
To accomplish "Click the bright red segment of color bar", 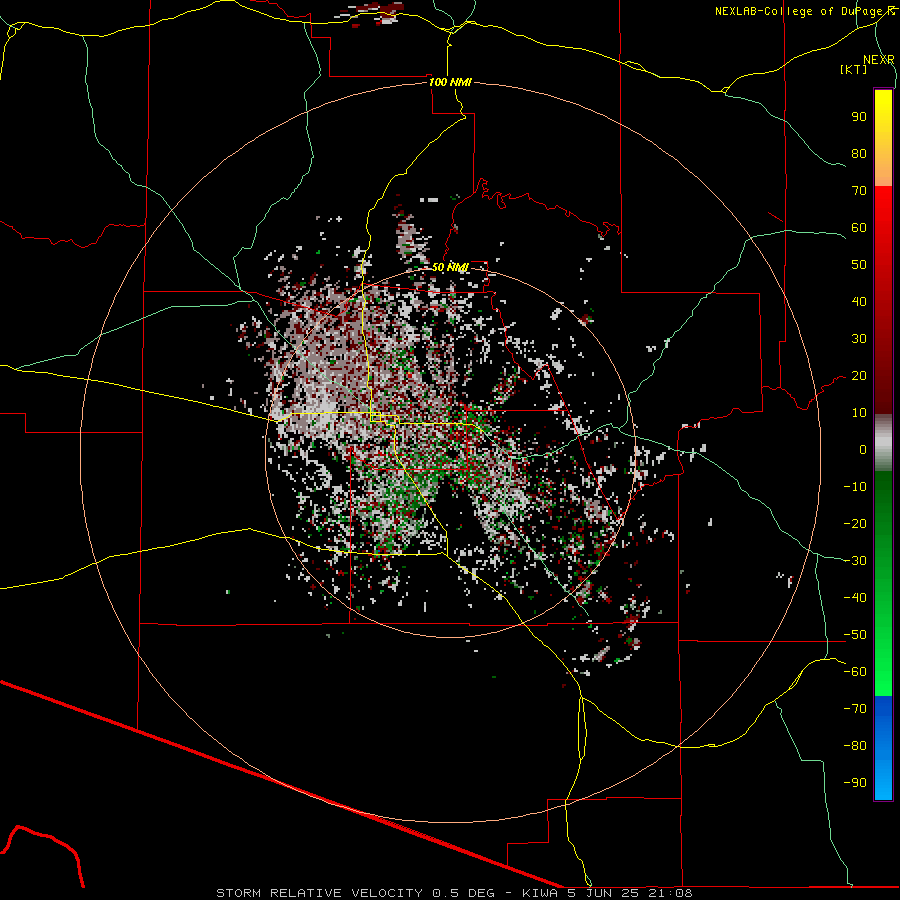I will click(883, 210).
